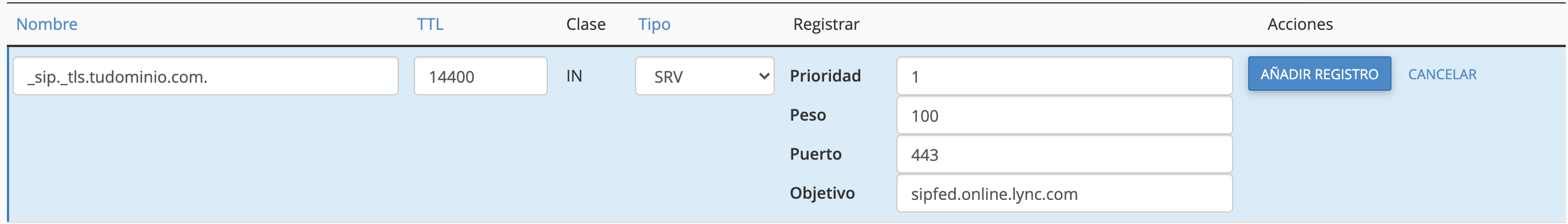The width and height of the screenshot is (1568, 224).
Task: Click the Puerto label
Action: [x=815, y=154]
